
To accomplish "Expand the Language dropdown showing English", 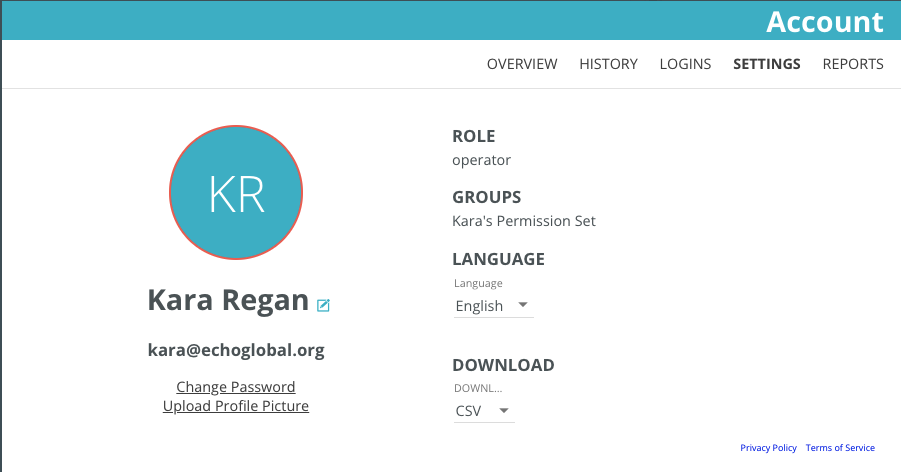I will tap(494, 306).
